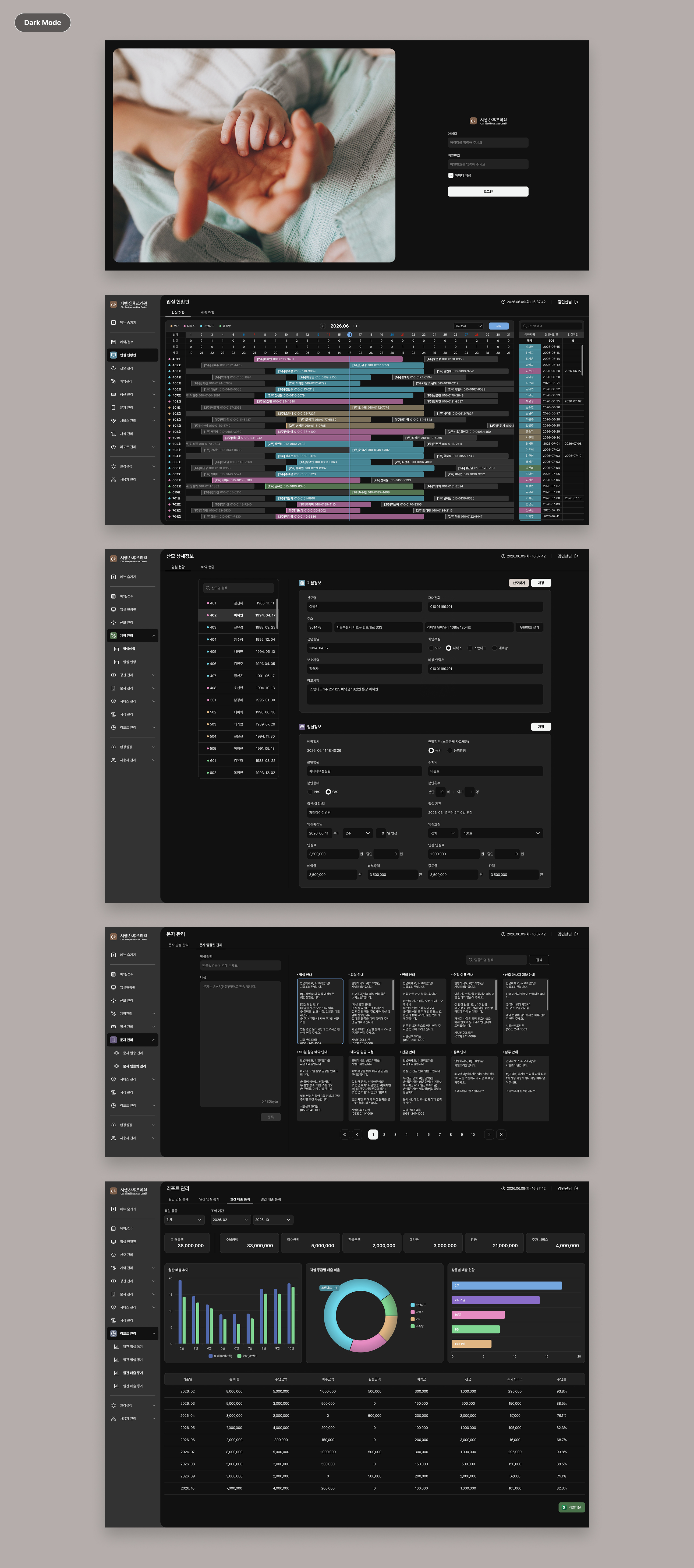
Task: Switch to 예약 현황 tab on 입실 현황판
Action: point(207,313)
